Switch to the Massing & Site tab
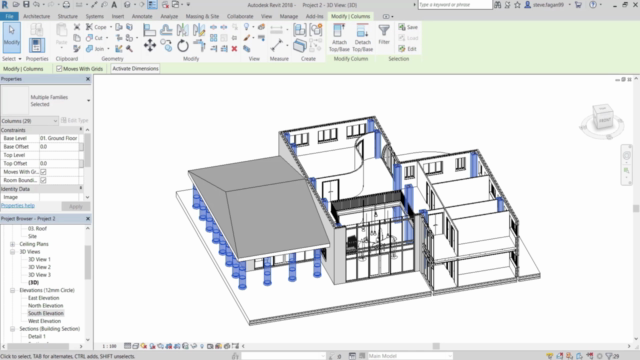 202,16
